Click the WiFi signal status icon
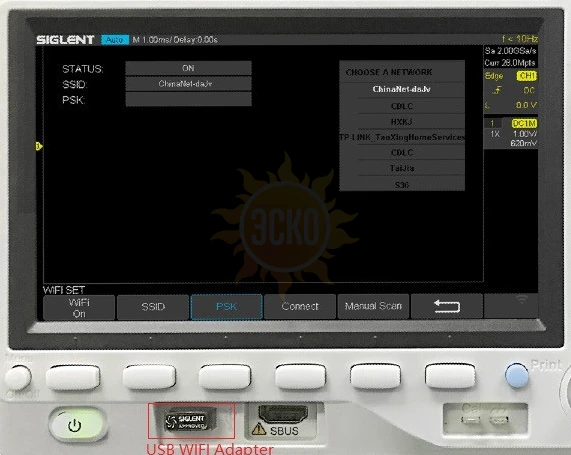The height and width of the screenshot is (455, 571). pos(522,299)
